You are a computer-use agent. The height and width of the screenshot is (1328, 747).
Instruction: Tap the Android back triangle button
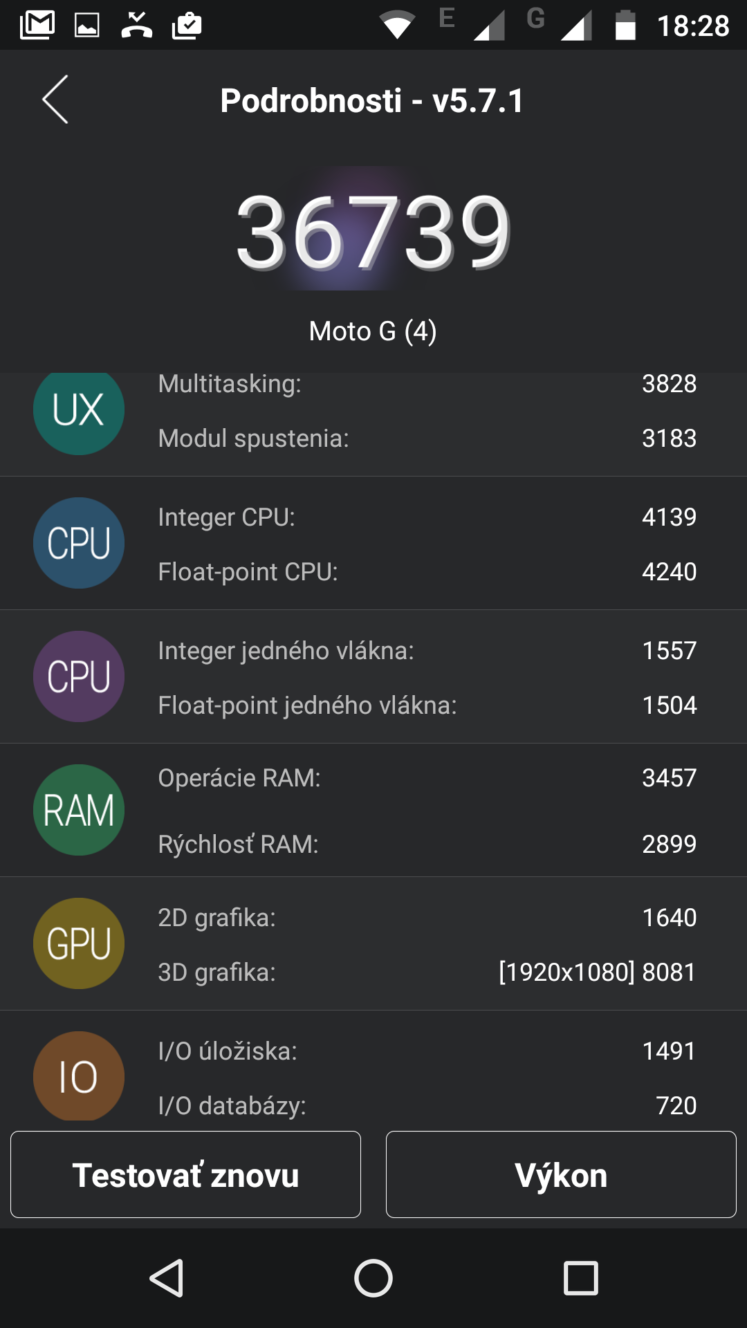pos(166,1278)
